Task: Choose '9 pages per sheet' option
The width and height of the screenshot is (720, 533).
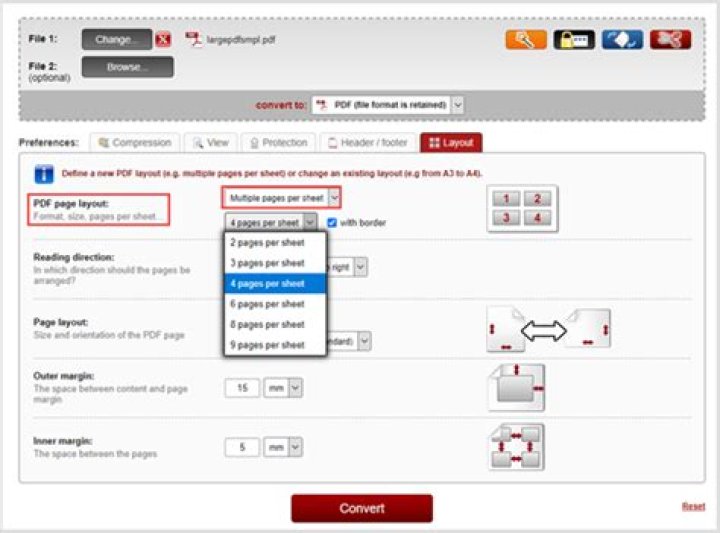Action: [276, 345]
